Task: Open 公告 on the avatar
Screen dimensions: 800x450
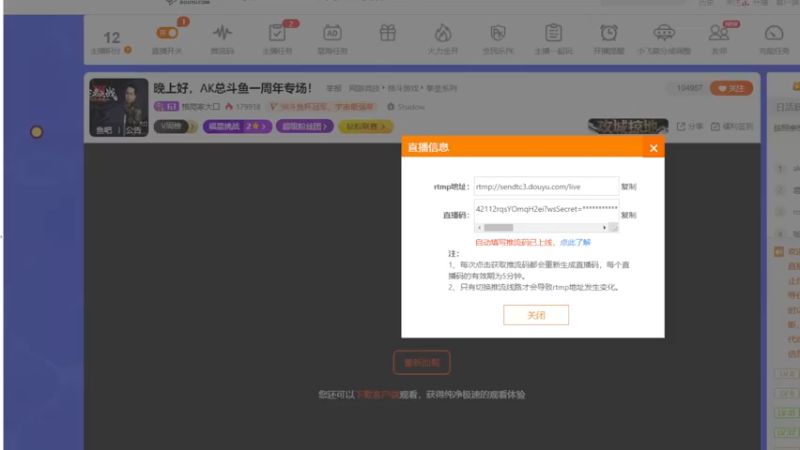Action: (134, 131)
